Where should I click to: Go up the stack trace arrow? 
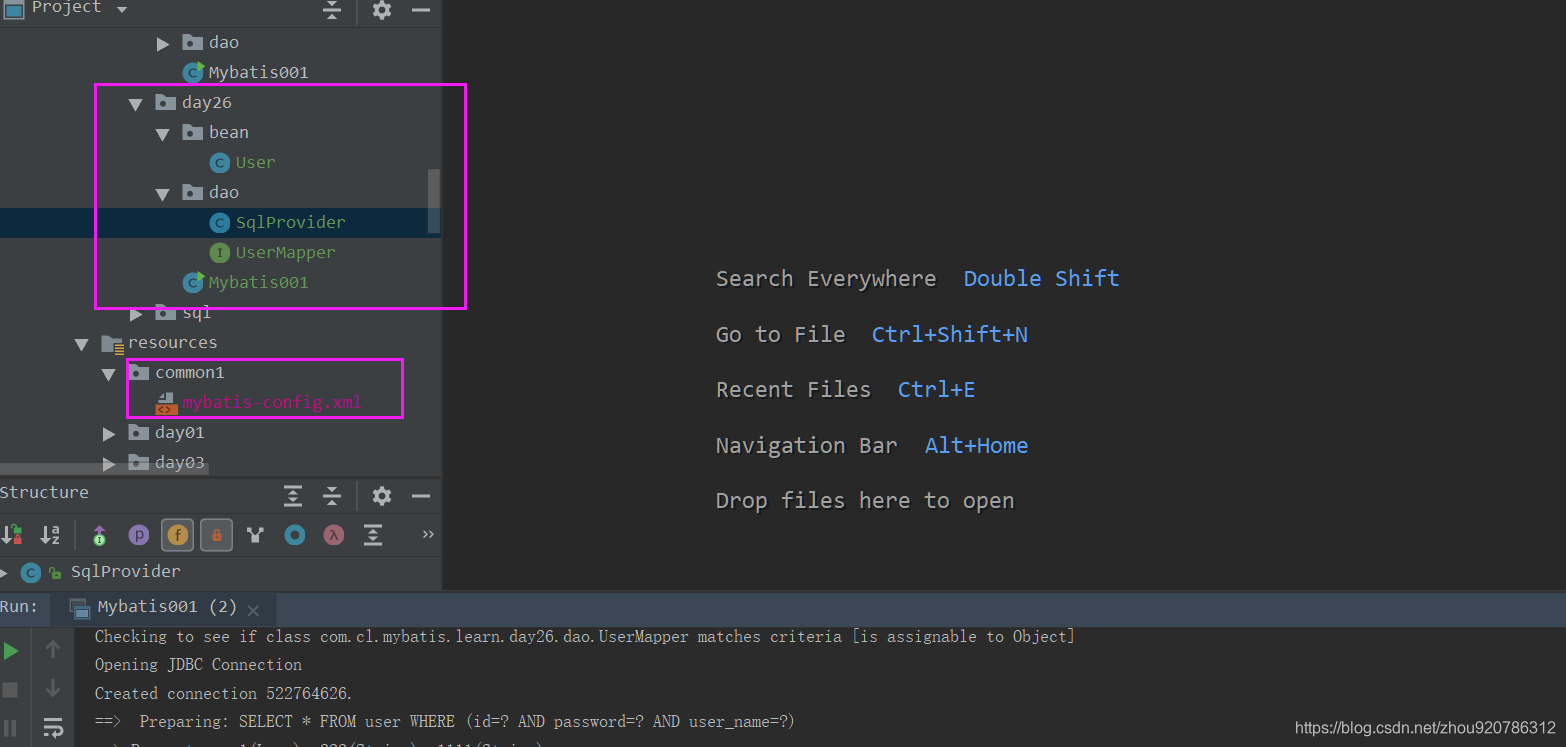pos(53,650)
